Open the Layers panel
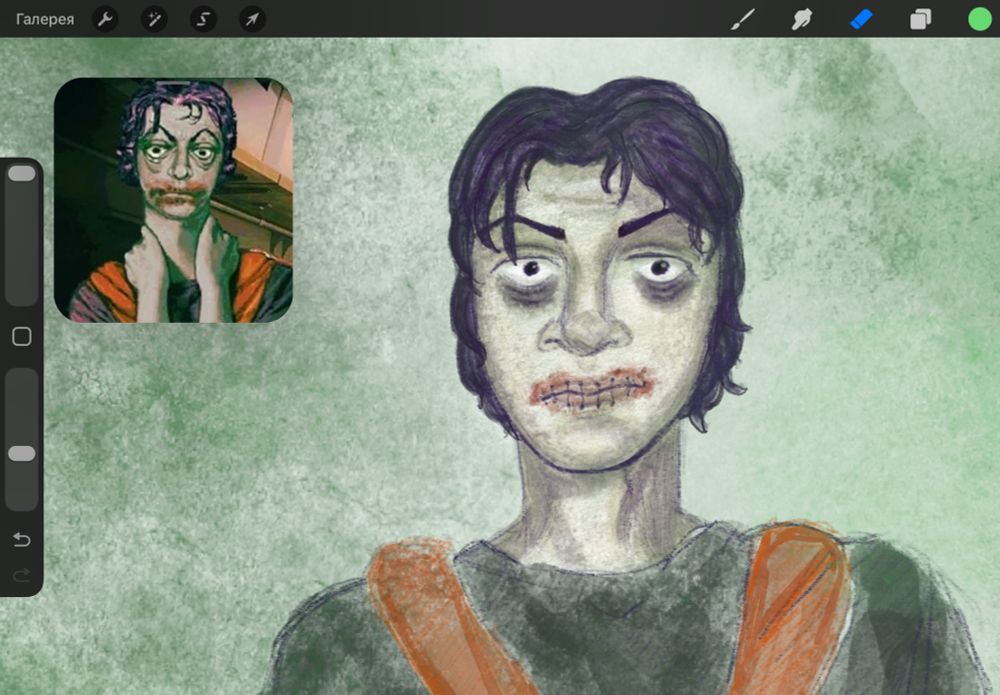Screen dimensions: 1000x695 920,19
